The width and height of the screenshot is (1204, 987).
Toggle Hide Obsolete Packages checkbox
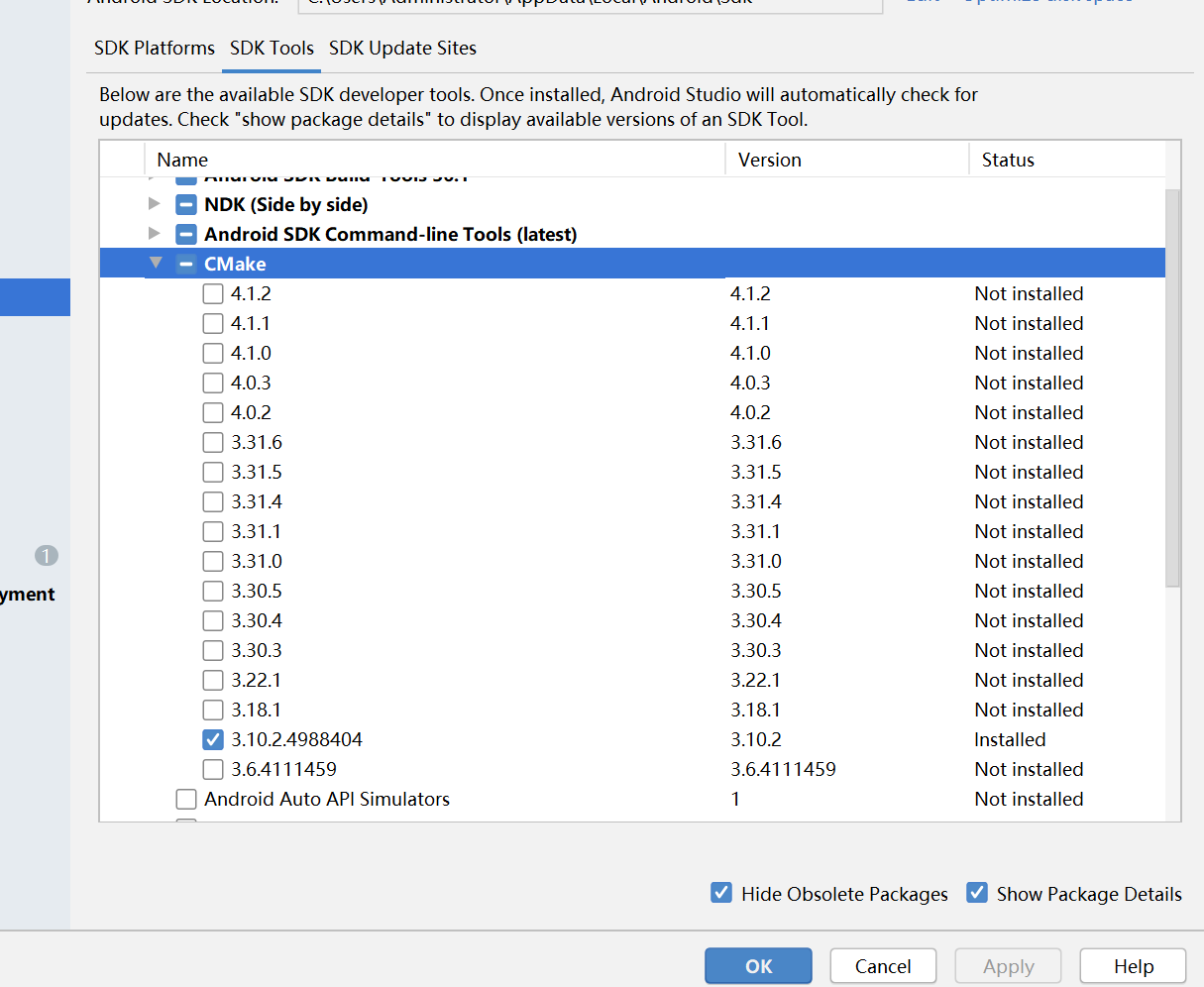click(x=721, y=893)
